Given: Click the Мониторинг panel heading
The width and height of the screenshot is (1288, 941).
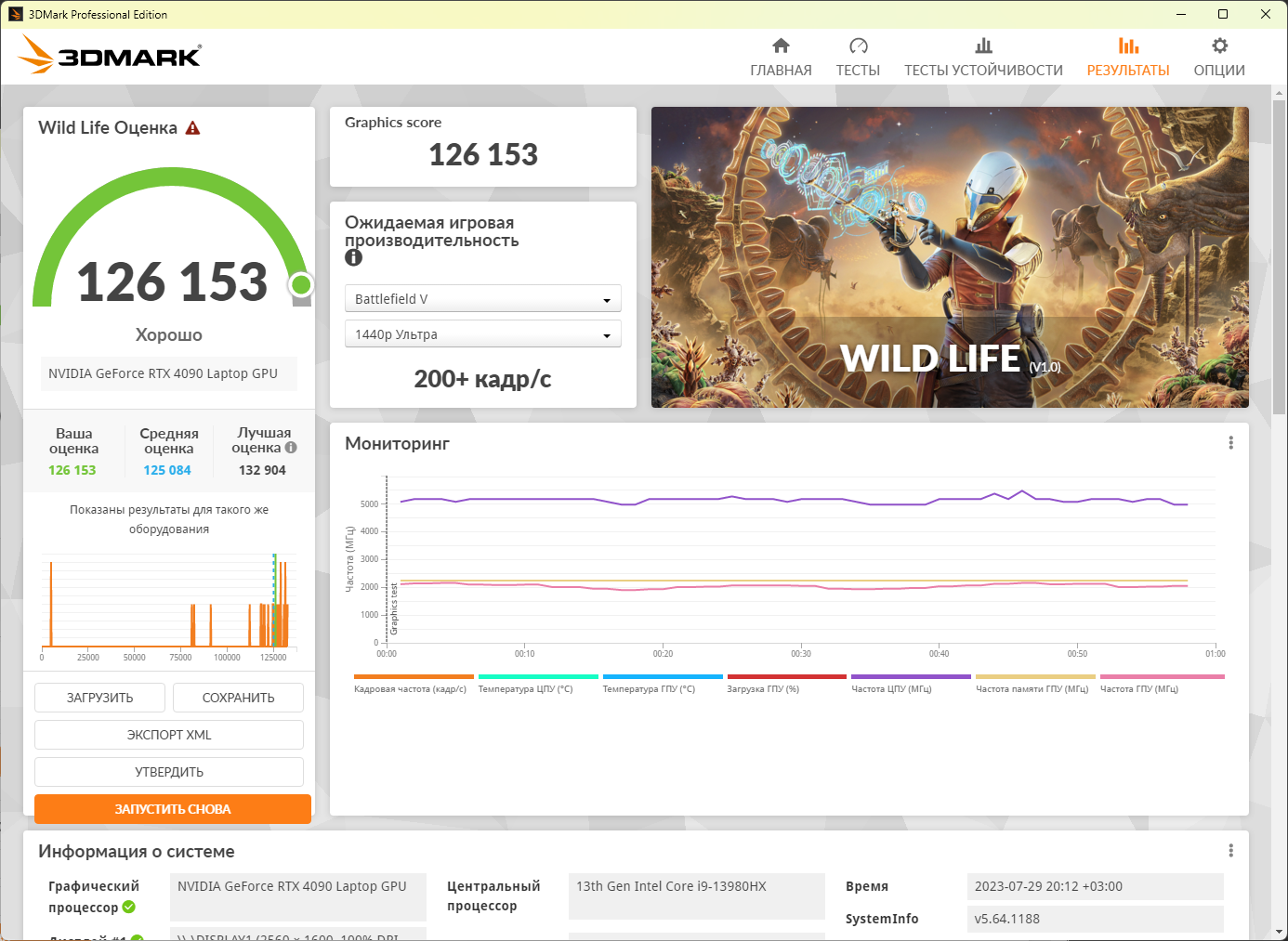Looking at the screenshot, I should pyautogui.click(x=397, y=444).
